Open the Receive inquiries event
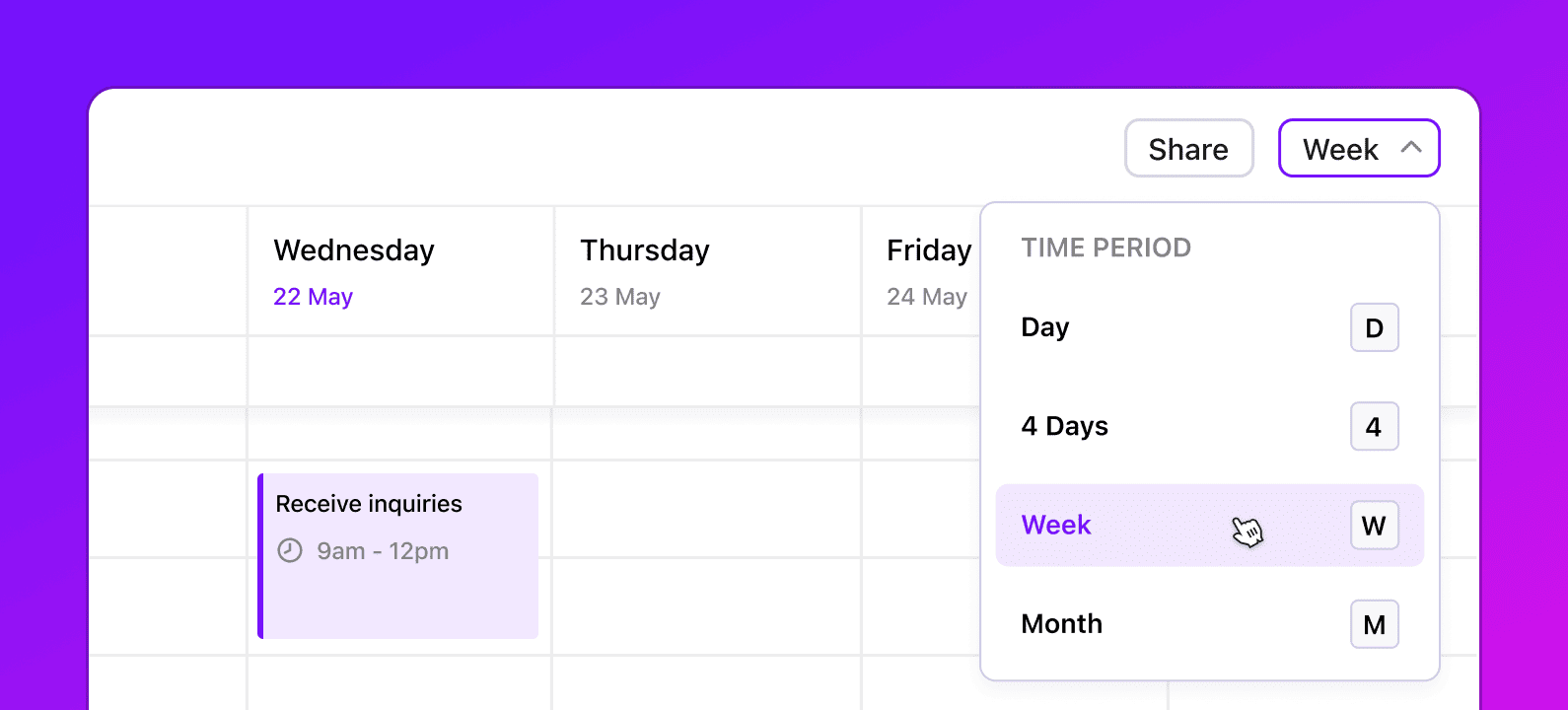The height and width of the screenshot is (710, 1568). pos(398,556)
